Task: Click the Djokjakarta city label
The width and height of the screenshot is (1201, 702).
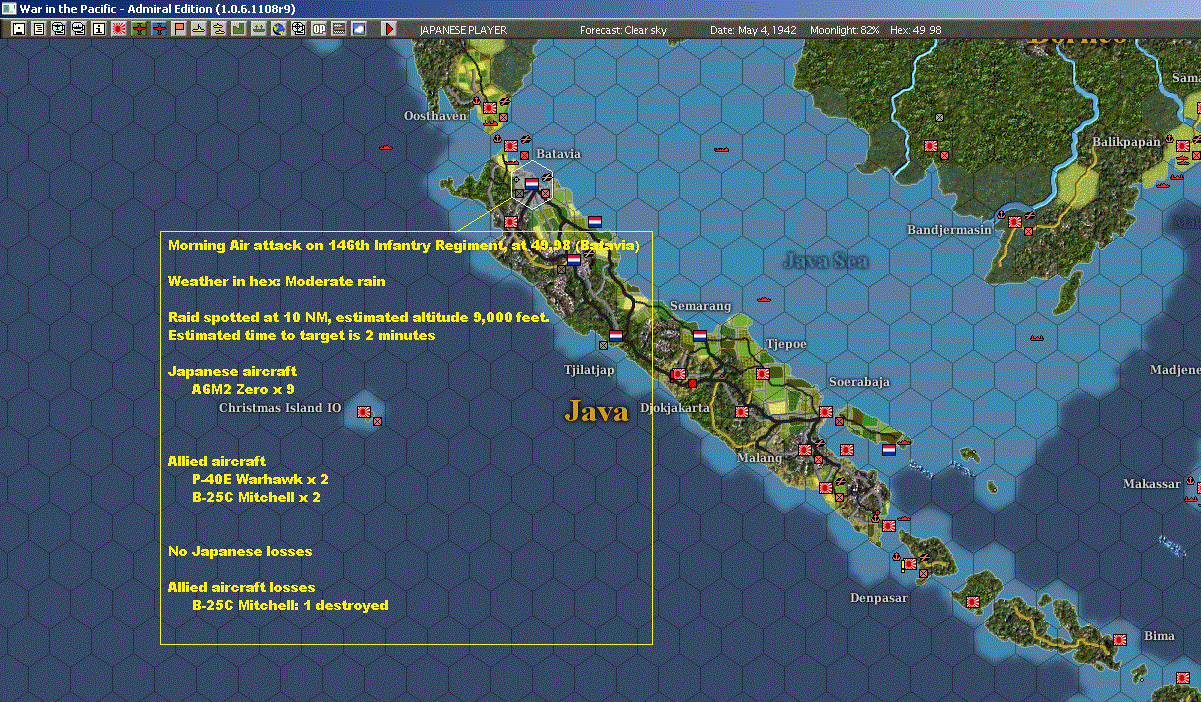Action: (674, 408)
